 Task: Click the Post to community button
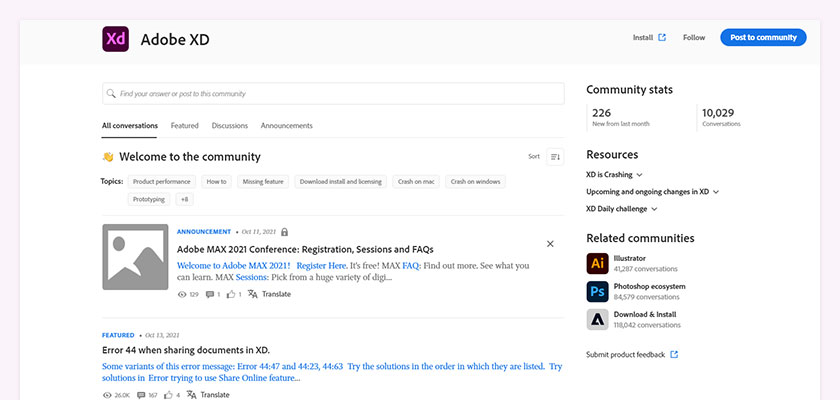coord(763,37)
